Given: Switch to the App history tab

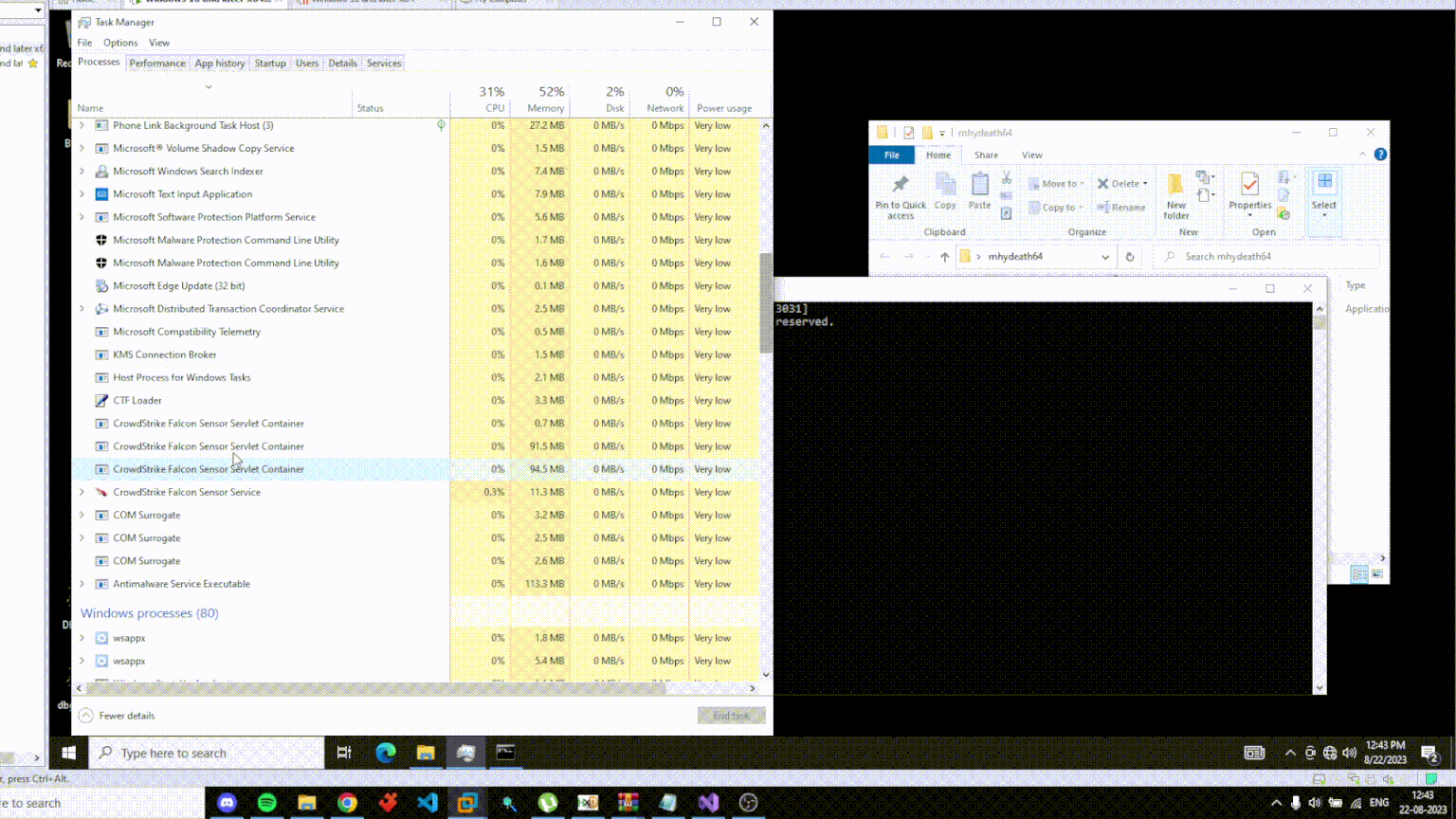Looking at the screenshot, I should coord(220,64).
